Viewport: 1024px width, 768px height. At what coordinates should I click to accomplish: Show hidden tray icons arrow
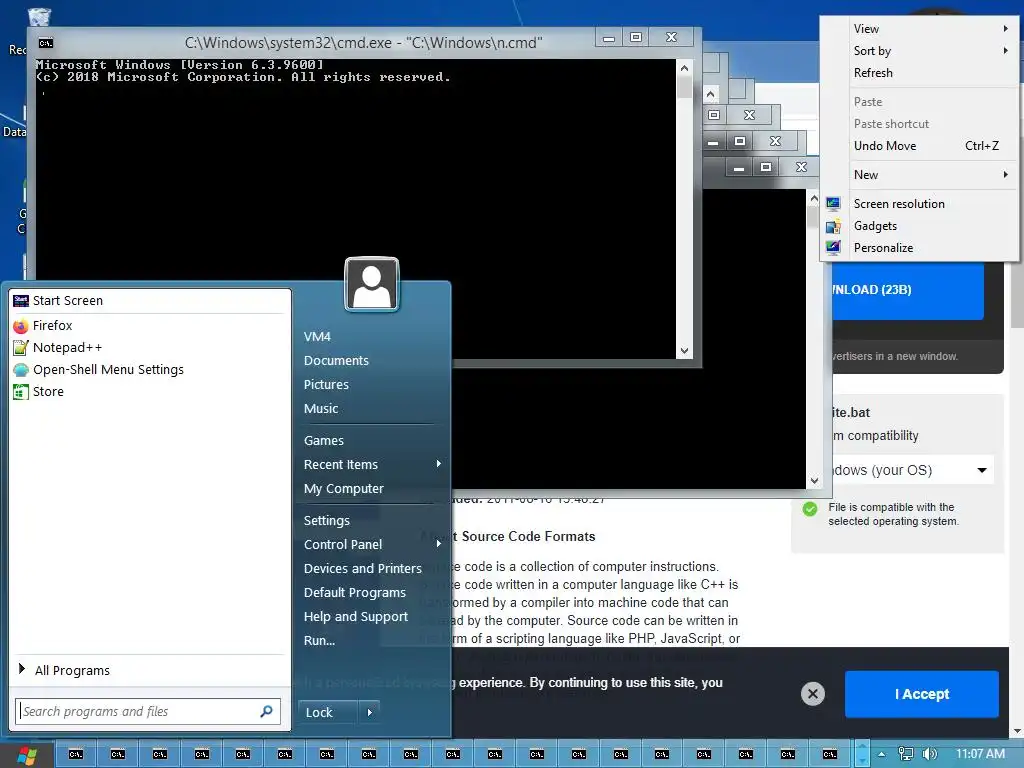pos(881,754)
